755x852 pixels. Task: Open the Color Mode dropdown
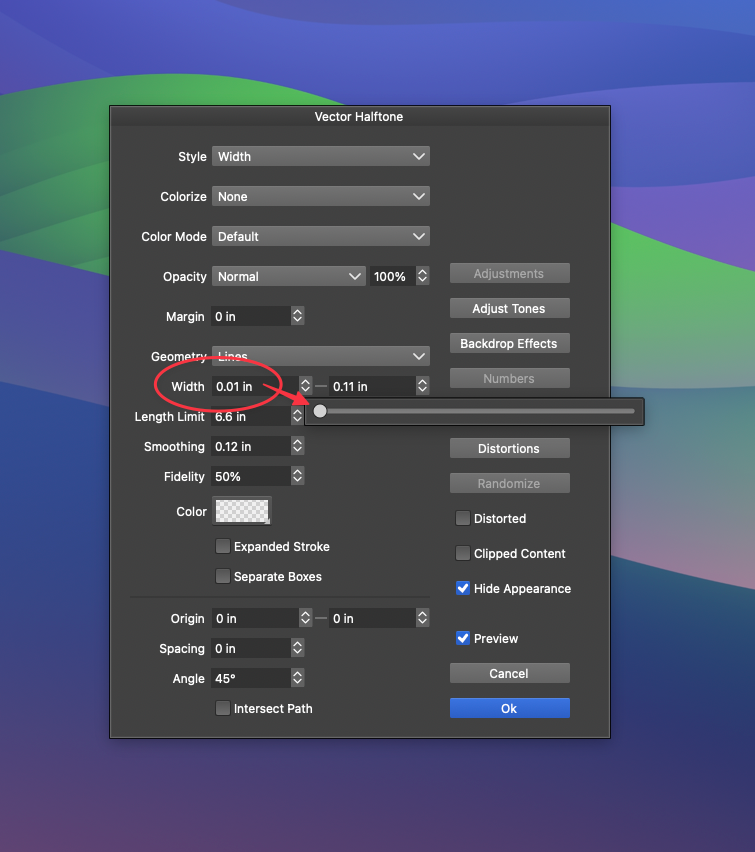click(x=320, y=237)
